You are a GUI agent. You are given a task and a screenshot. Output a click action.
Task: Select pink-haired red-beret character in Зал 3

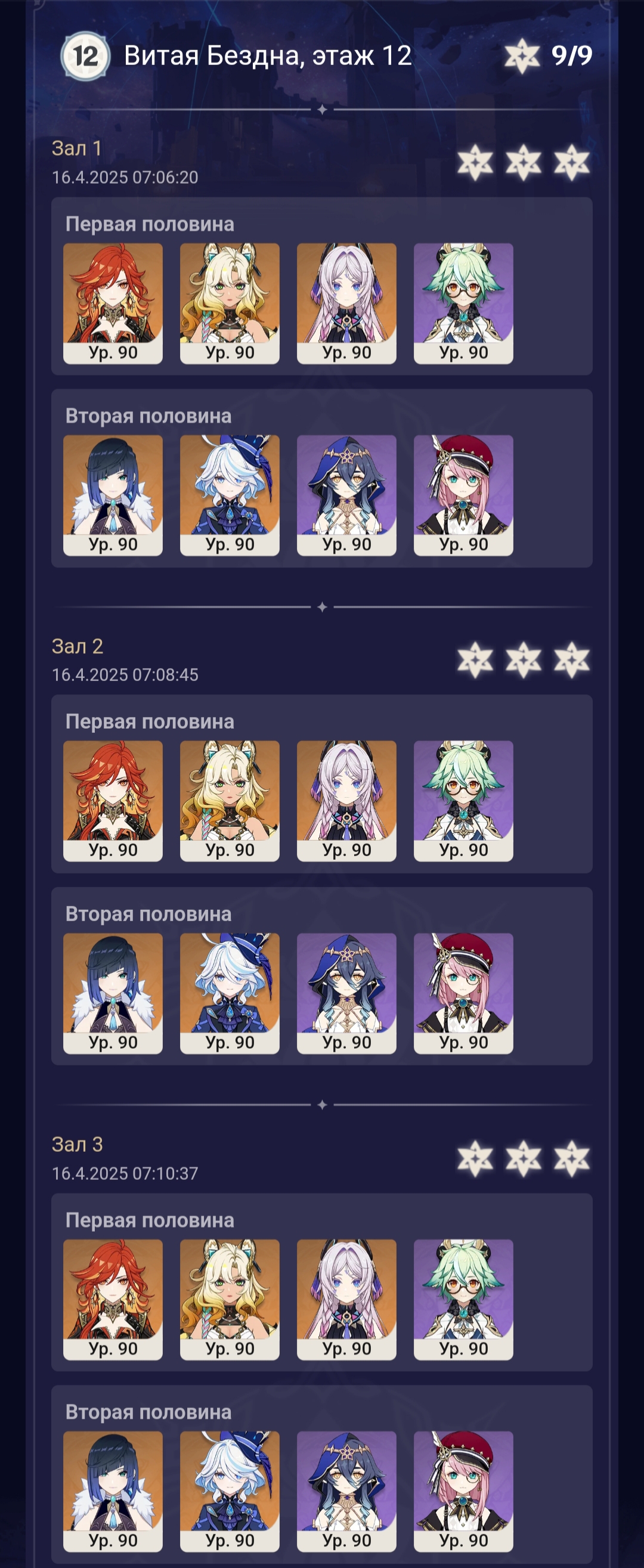click(x=463, y=1491)
